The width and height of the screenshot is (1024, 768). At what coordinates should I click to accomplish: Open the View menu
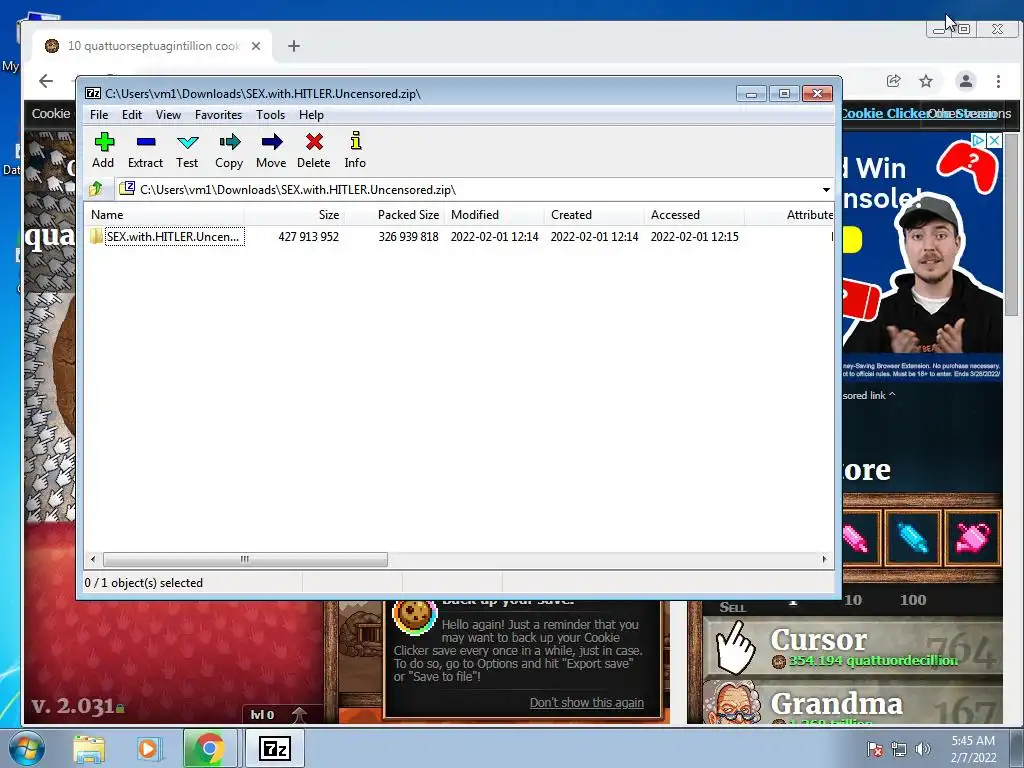coord(168,115)
